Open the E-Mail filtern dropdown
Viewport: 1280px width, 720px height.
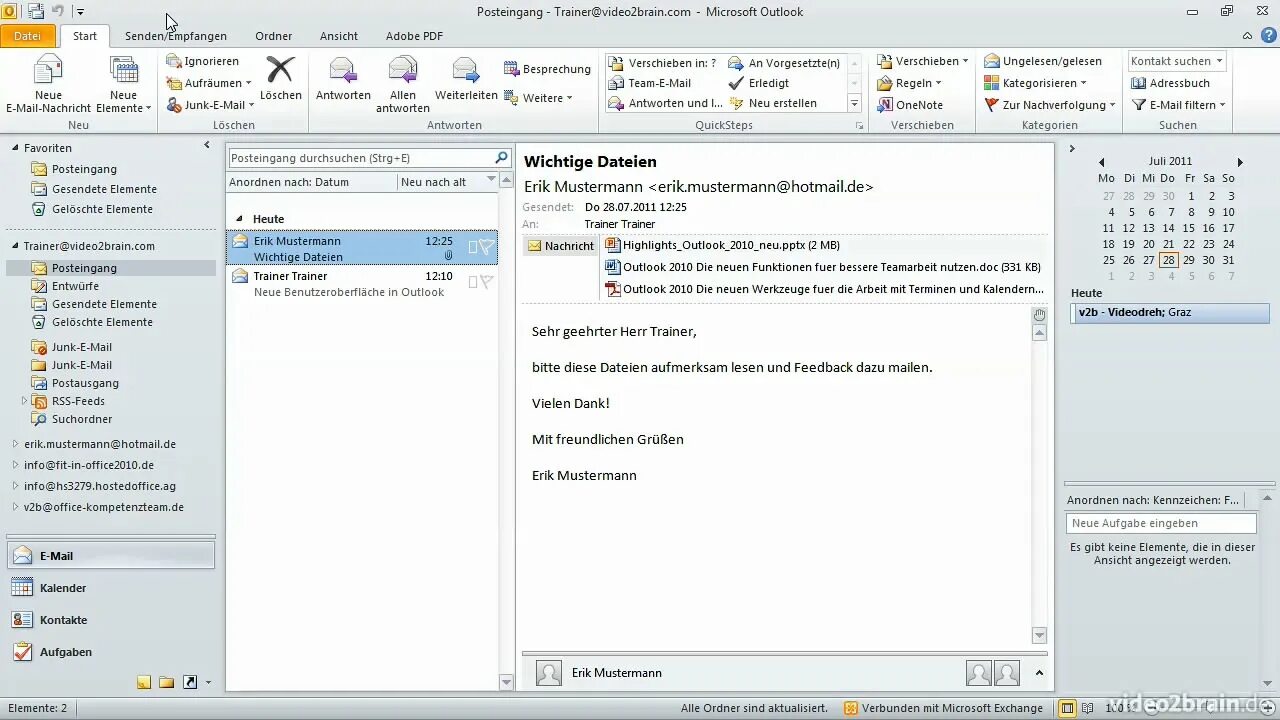pos(1178,105)
